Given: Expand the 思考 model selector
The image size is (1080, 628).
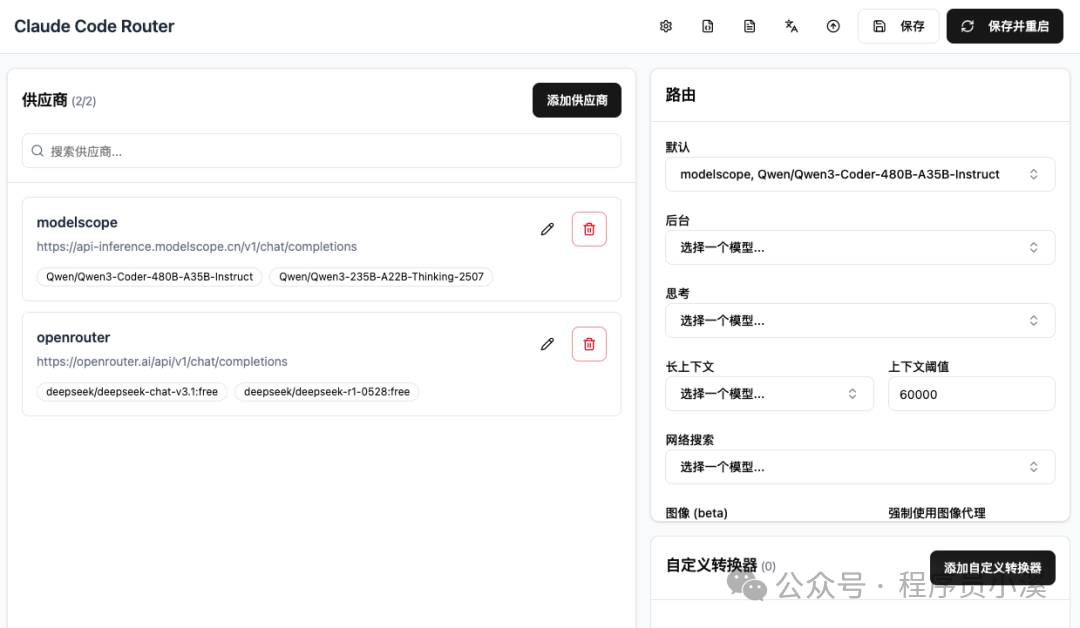Looking at the screenshot, I should pos(860,320).
